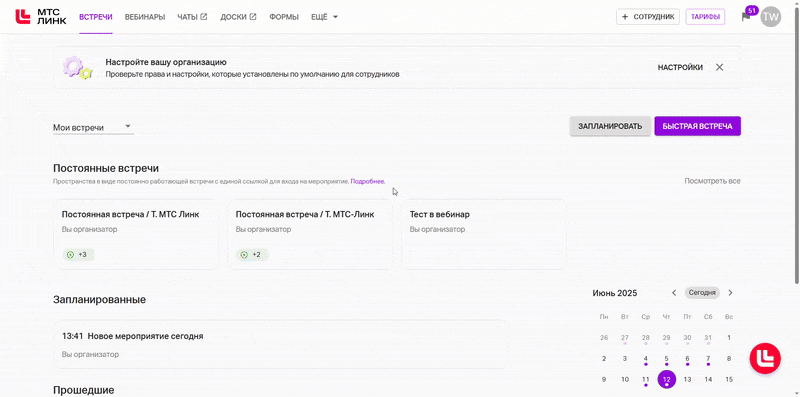Close the organization setup banner
The width and height of the screenshot is (800, 397).
(719, 67)
